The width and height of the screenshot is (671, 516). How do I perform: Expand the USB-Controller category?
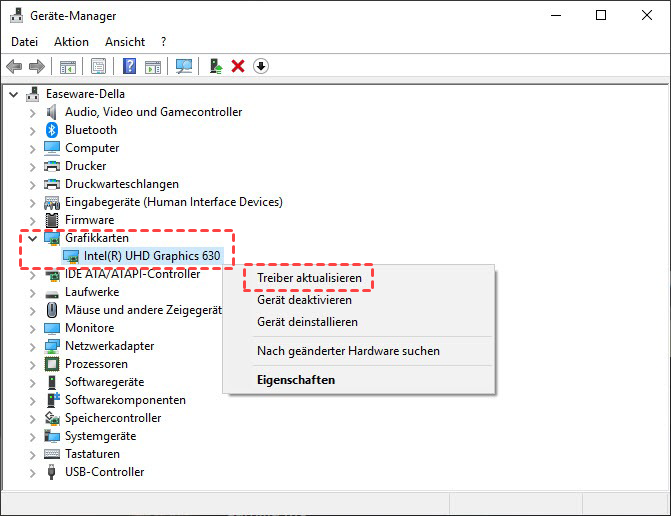(x=33, y=473)
